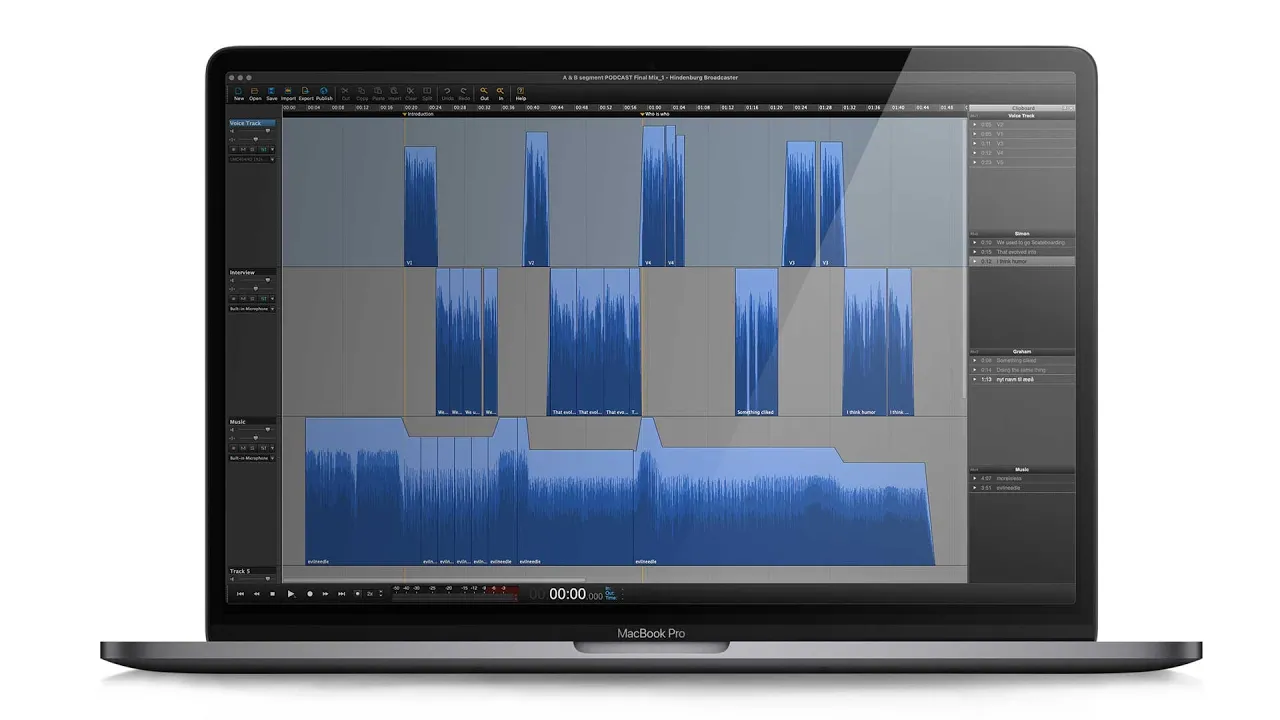
Task: Solo the Music track with S button
Action: (x=252, y=447)
